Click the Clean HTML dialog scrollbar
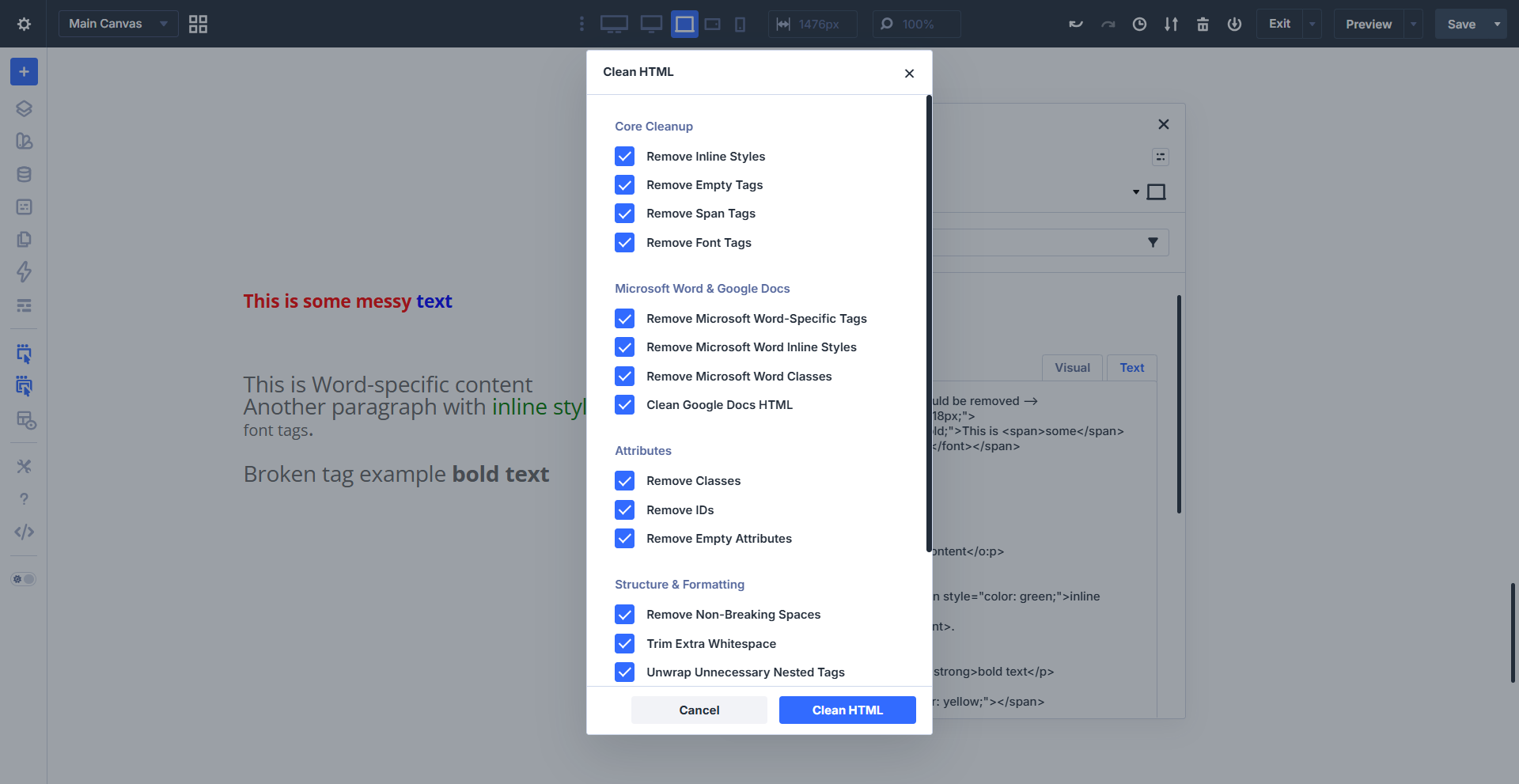1519x784 pixels. 929,324
